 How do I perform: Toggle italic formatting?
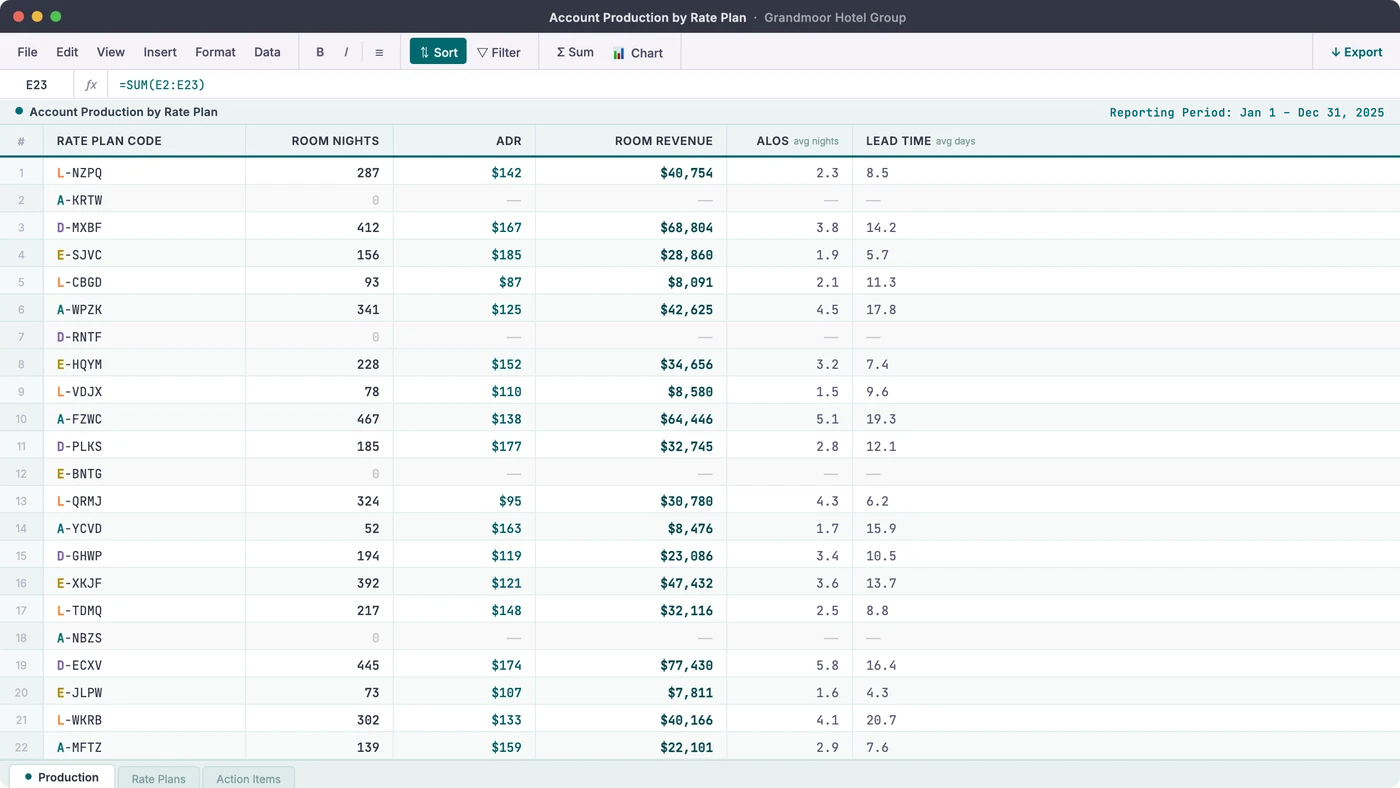(346, 52)
